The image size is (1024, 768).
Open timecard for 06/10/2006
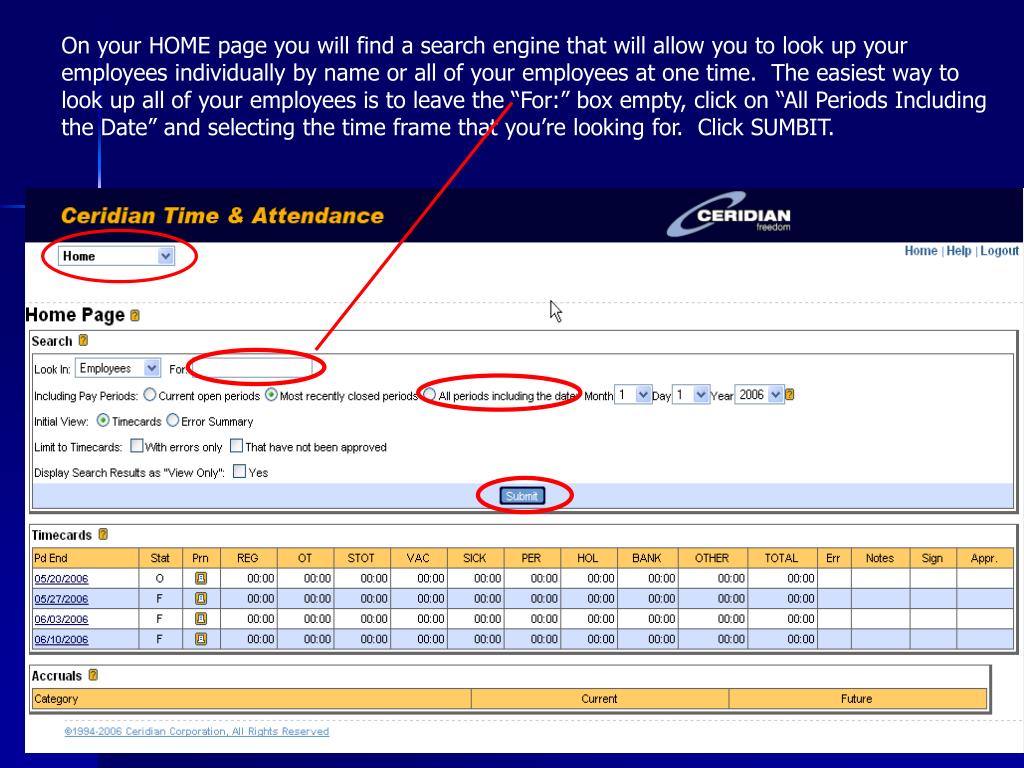[x=61, y=639]
